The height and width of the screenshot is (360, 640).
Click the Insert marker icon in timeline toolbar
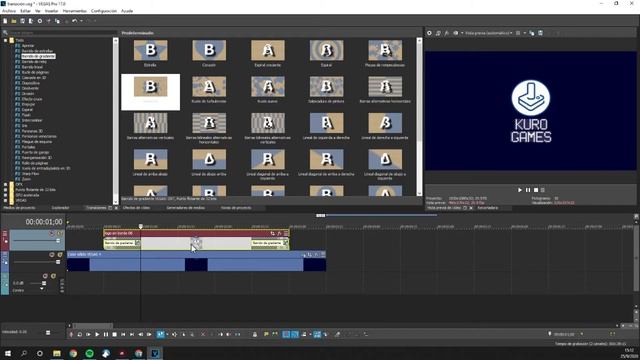pos(266,334)
